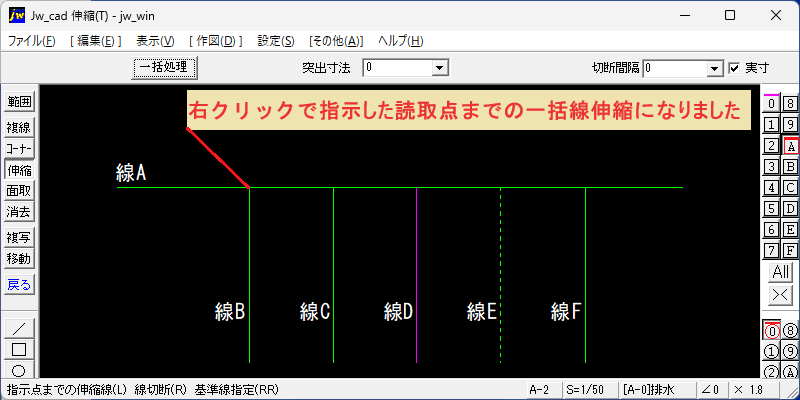This screenshot has width=800, height=400.
Task: Open the scale S=1/50 selector
Action: (x=586, y=390)
